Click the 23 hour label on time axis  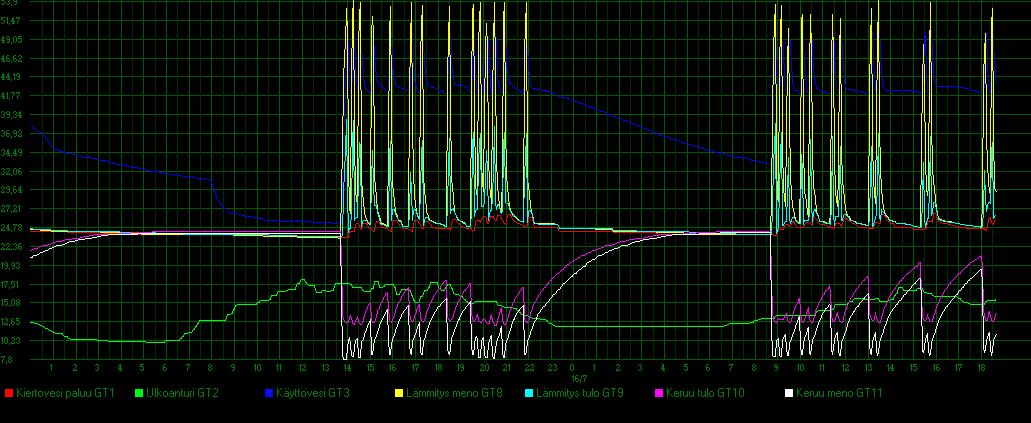point(551,368)
